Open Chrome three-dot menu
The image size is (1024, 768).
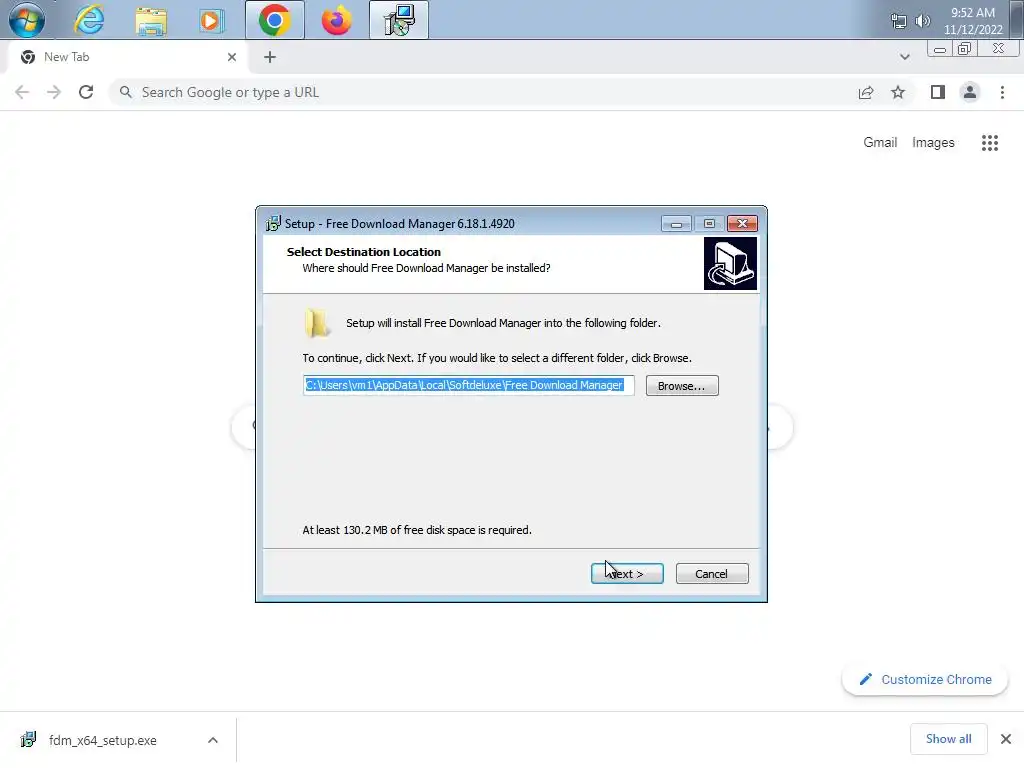click(x=1002, y=92)
